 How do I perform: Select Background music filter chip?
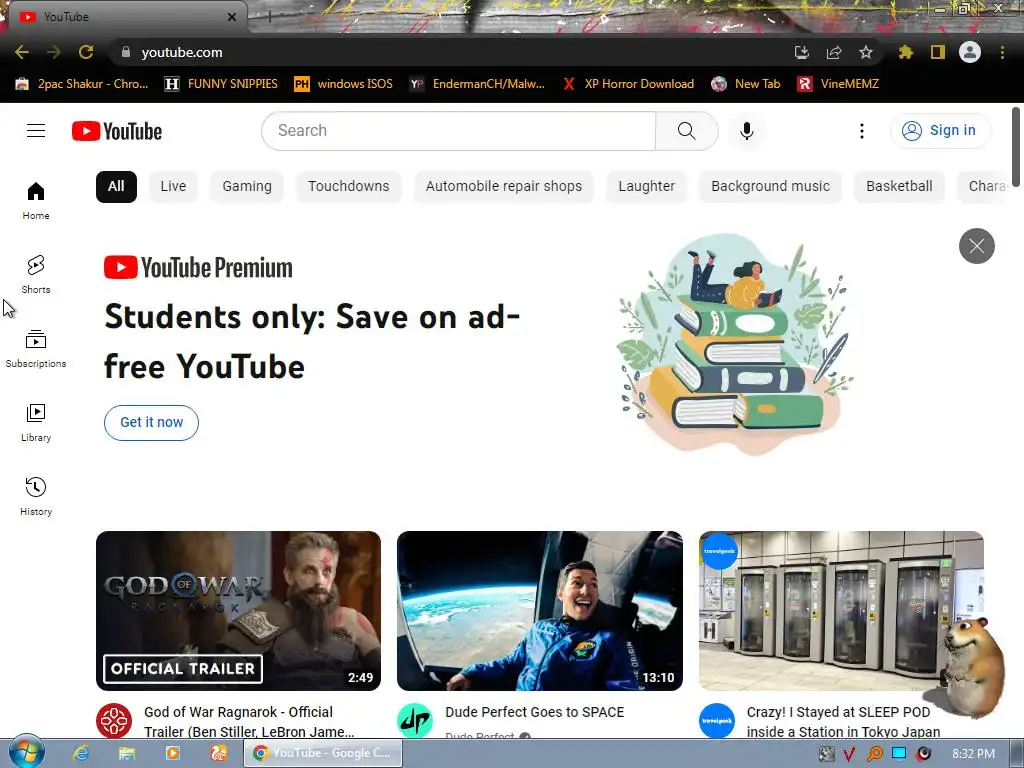[771, 186]
